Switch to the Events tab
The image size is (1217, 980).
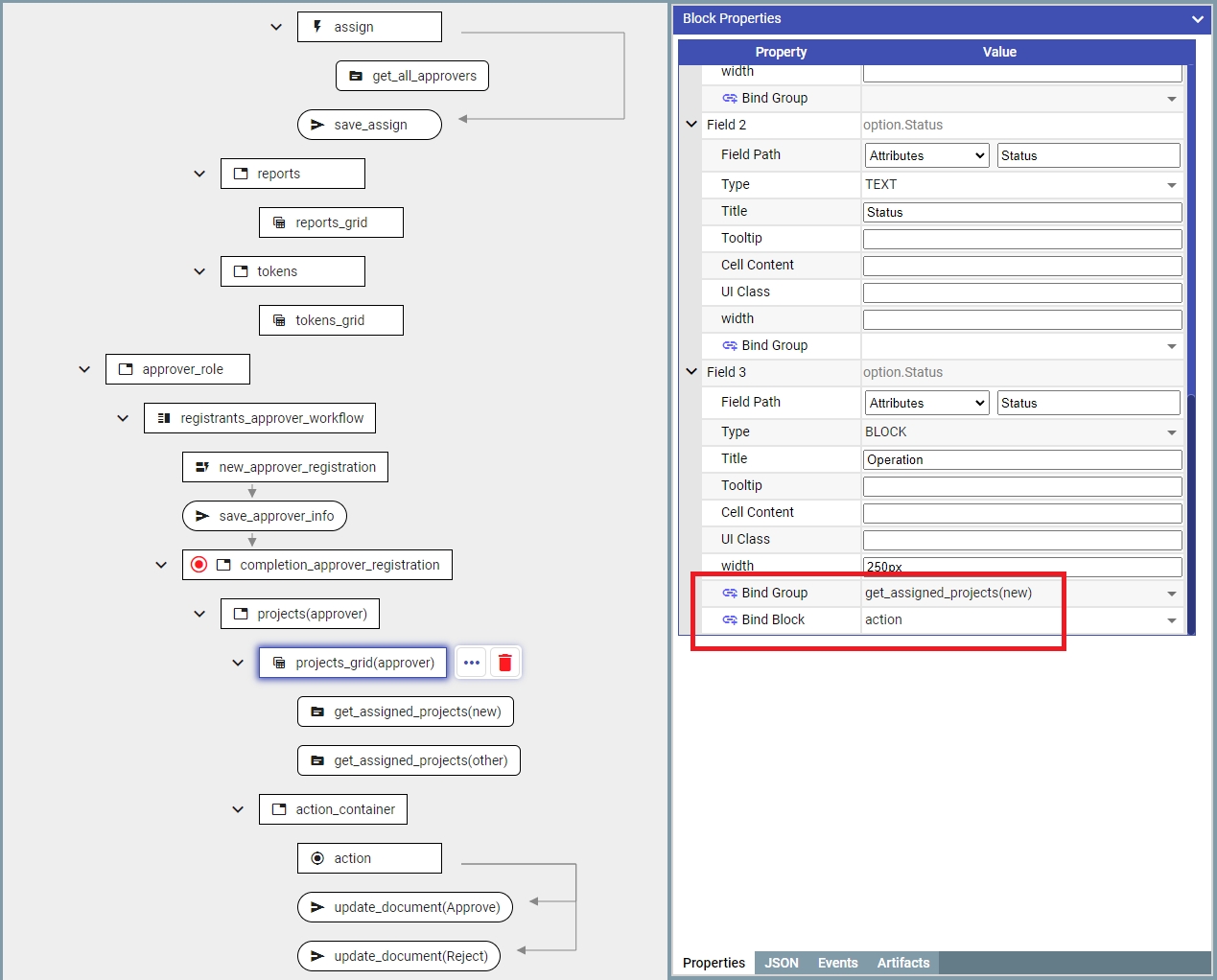point(837,963)
